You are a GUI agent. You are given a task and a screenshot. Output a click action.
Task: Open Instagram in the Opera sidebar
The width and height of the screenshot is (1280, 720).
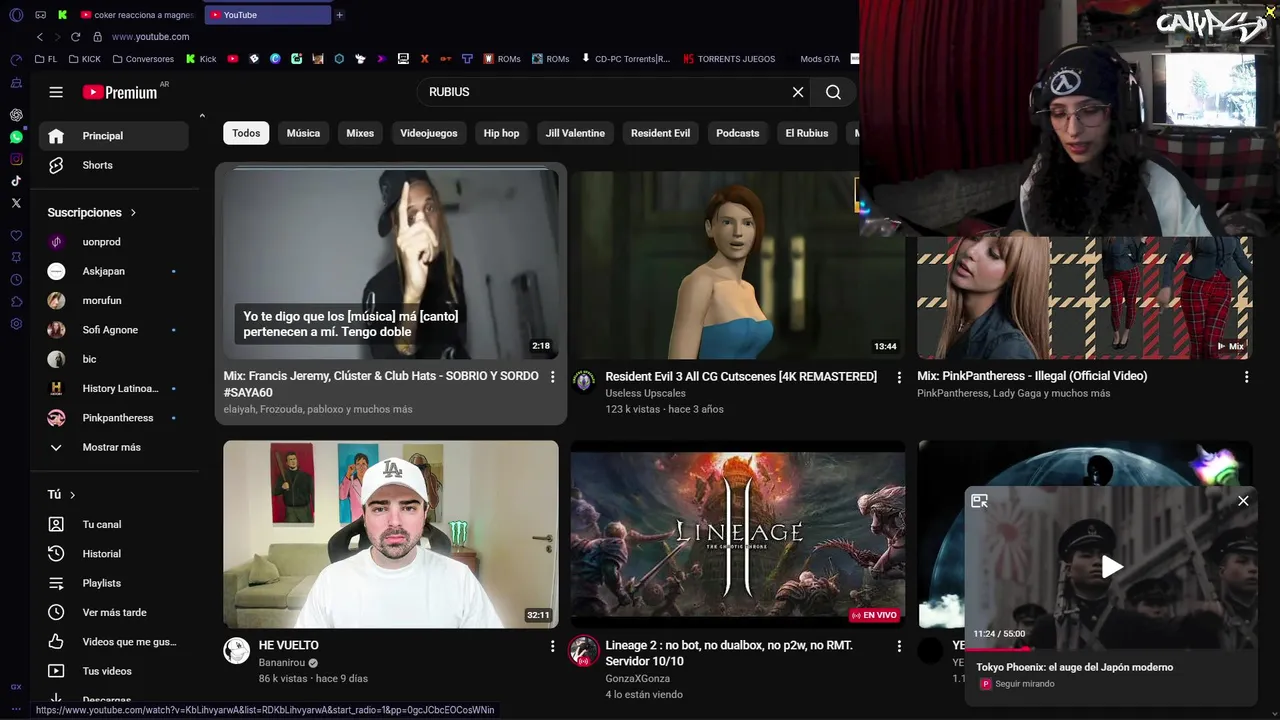(16, 159)
